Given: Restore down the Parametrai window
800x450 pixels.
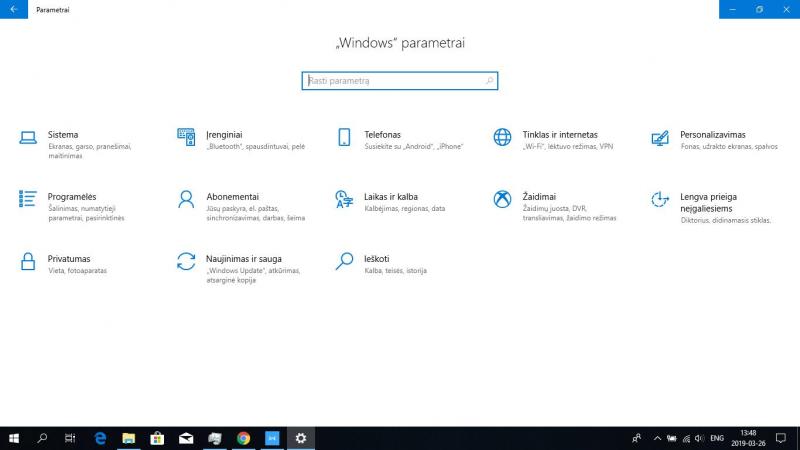Looking at the screenshot, I should click(759, 9).
